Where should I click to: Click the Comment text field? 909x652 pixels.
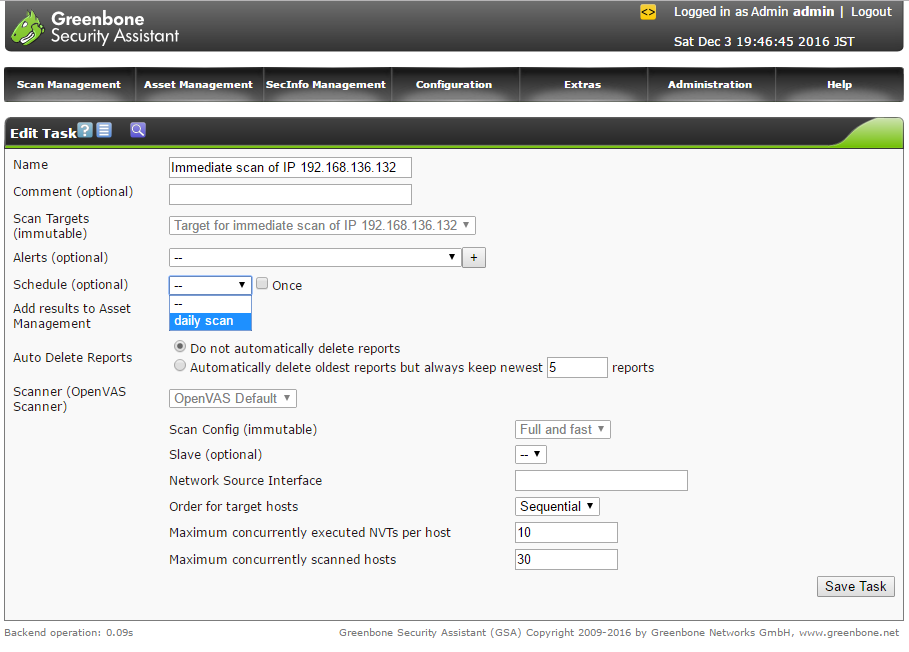point(290,194)
